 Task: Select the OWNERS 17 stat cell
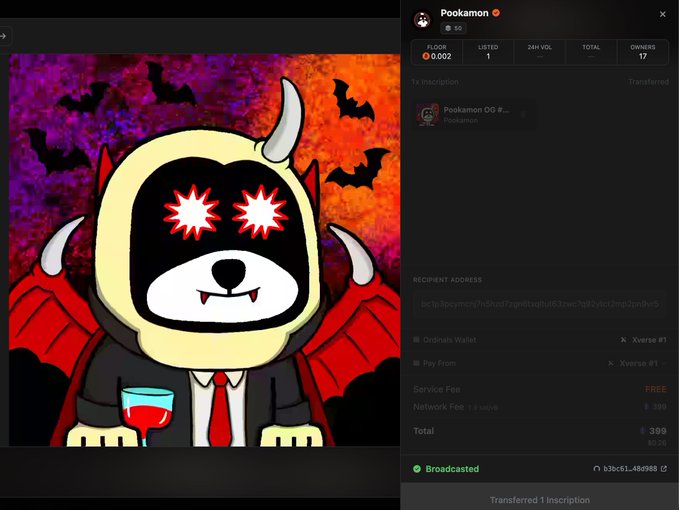[x=643, y=52]
